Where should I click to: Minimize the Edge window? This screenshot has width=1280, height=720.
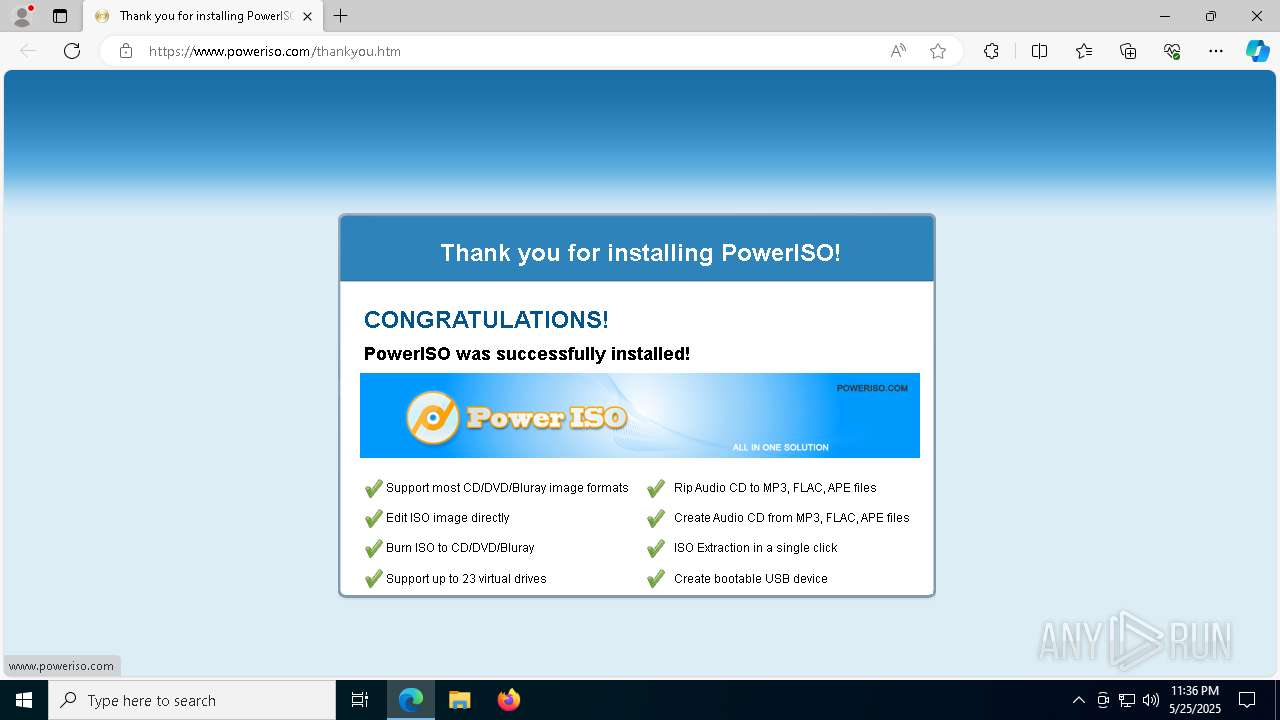click(1165, 16)
